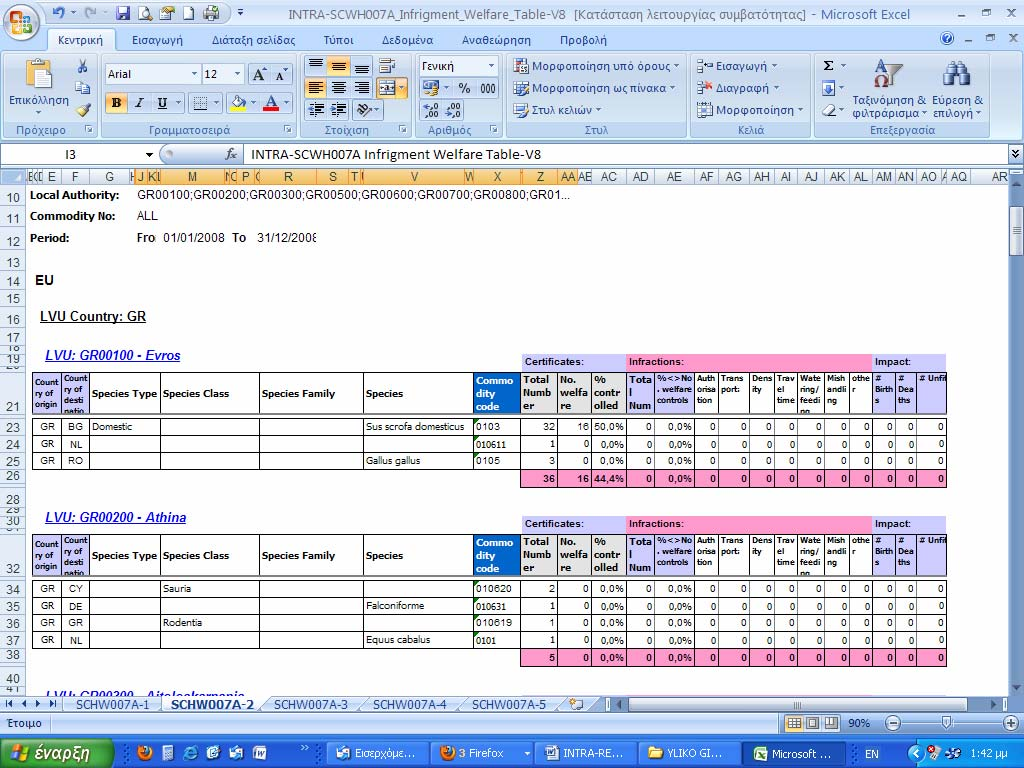Open the Διάταξη σελίδας tab
This screenshot has width=1024, height=768.
click(x=253, y=40)
